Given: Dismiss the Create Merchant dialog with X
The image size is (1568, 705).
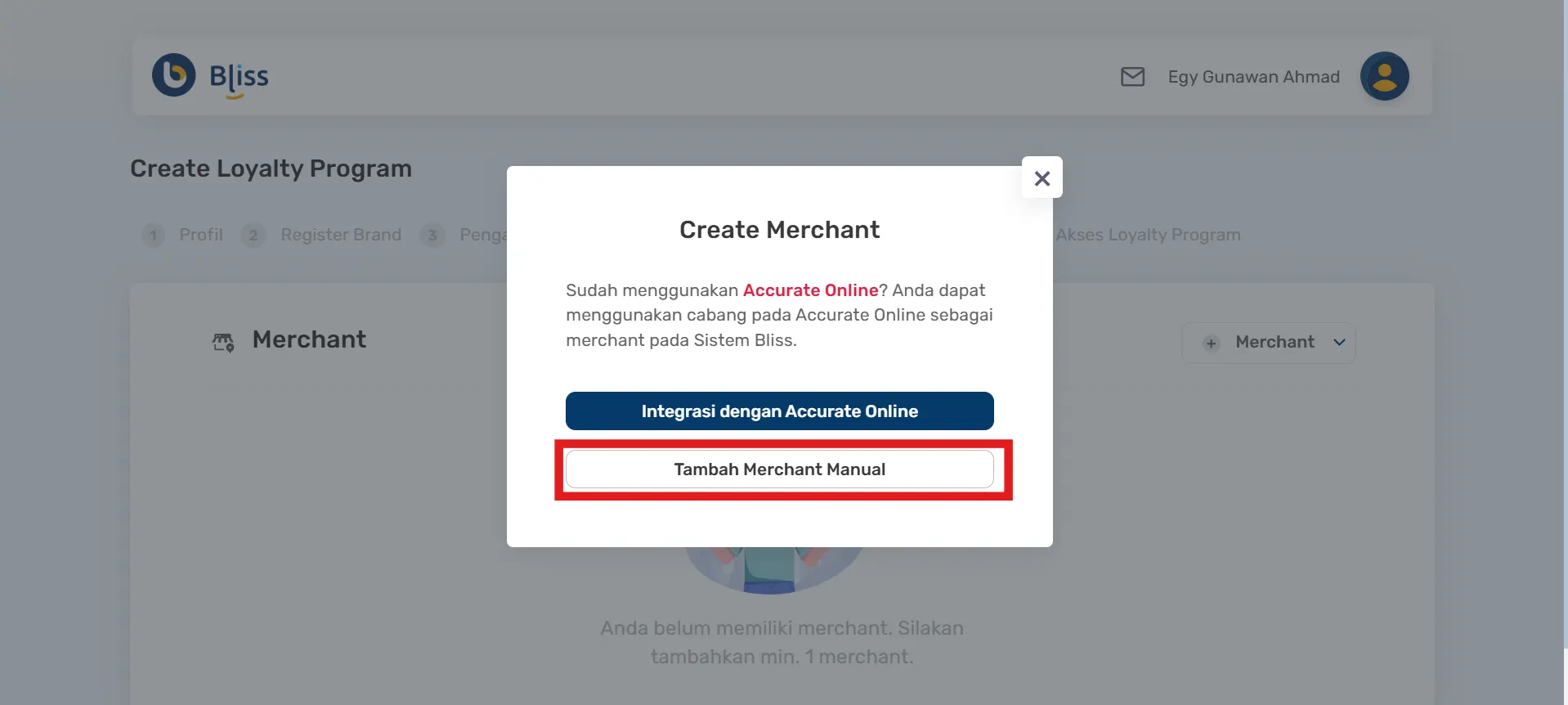Looking at the screenshot, I should (1042, 177).
